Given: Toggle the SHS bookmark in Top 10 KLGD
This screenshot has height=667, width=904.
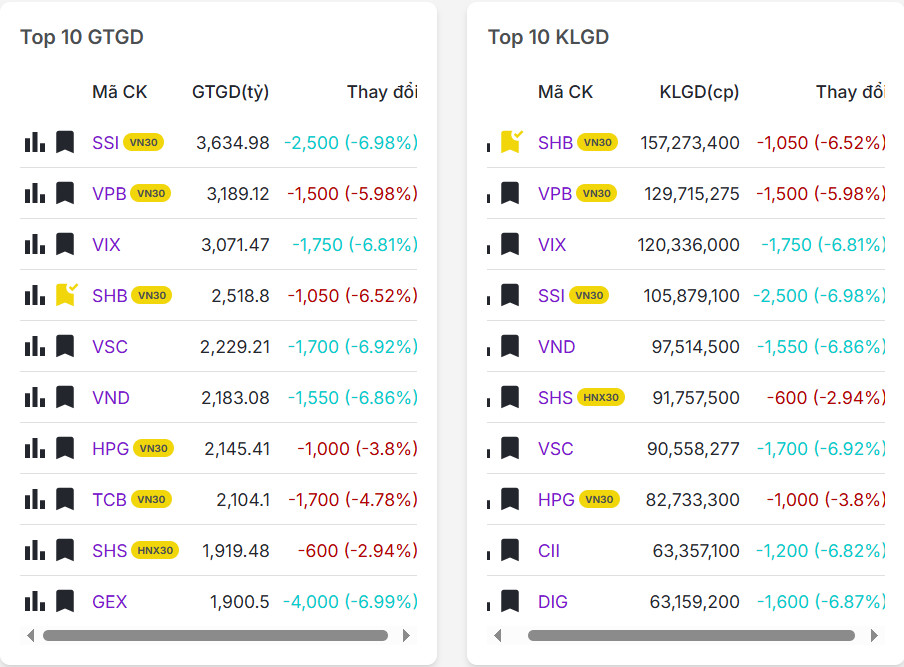Looking at the screenshot, I should pyautogui.click(x=510, y=397).
